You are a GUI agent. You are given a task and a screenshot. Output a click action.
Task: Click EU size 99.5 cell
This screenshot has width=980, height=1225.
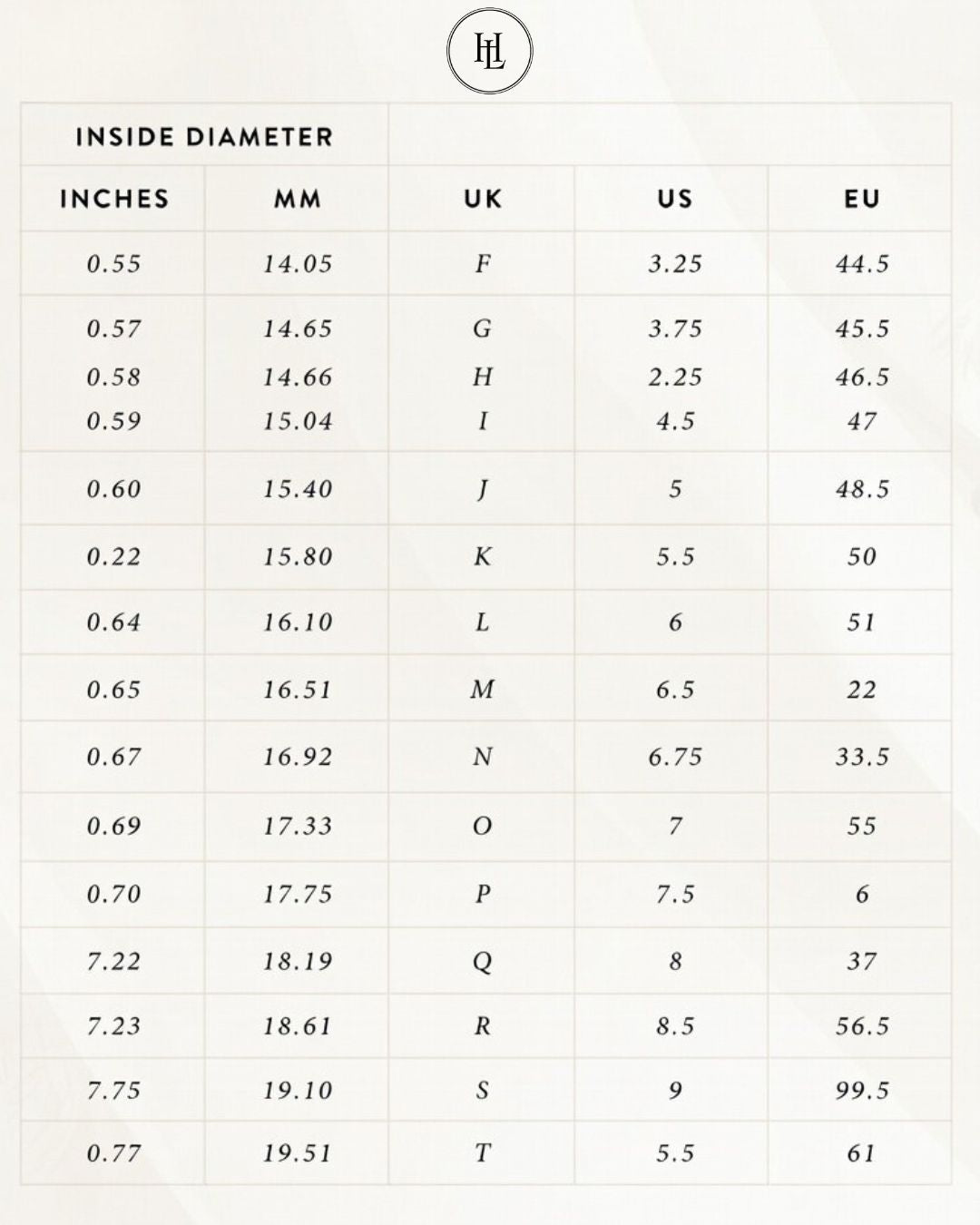coord(861,1090)
